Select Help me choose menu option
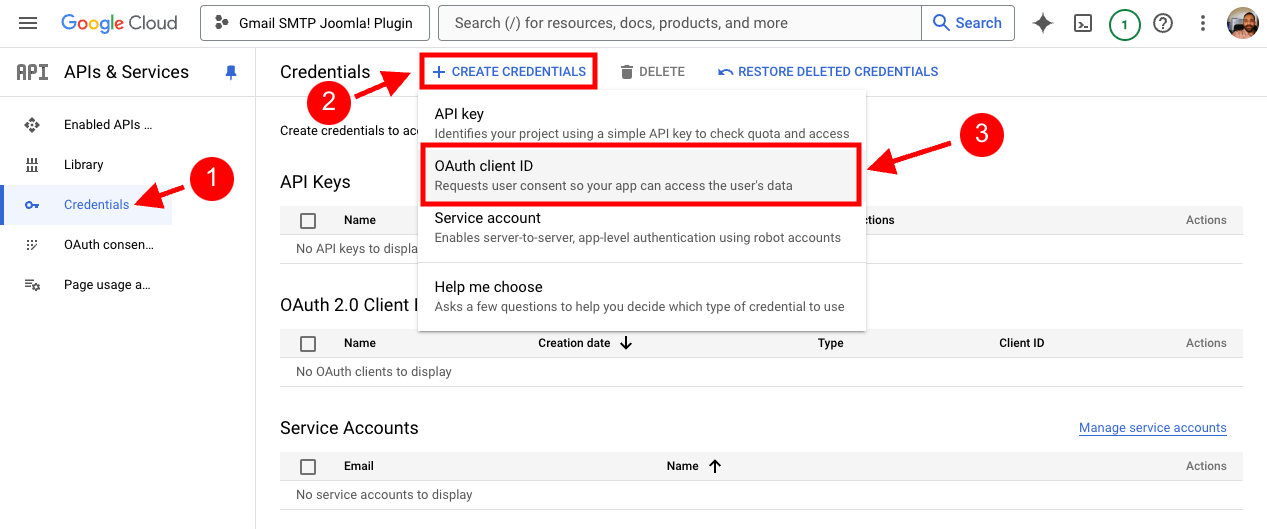1267x529 pixels. pos(641,296)
